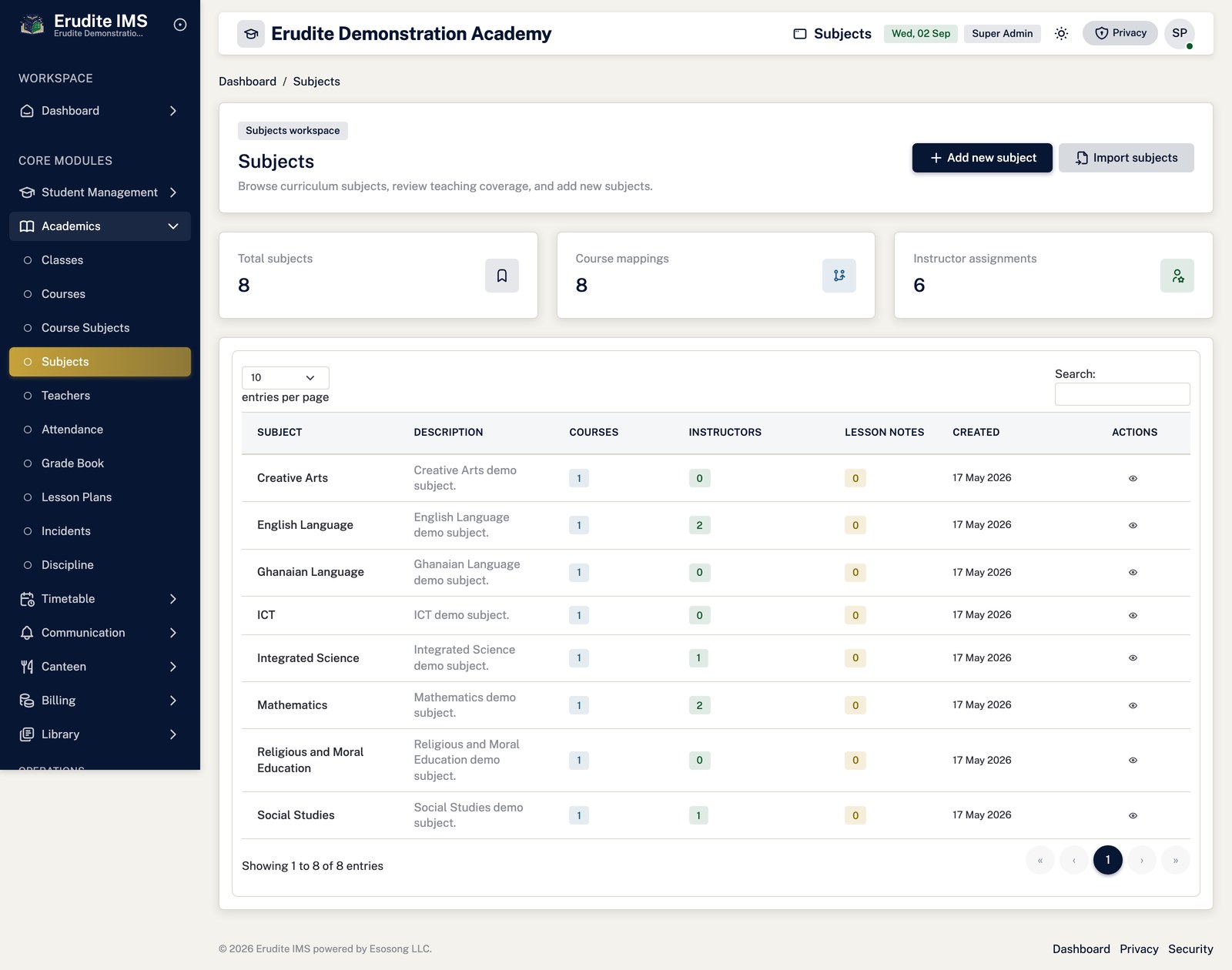Open Classes in the sidebar
1232x970 pixels.
click(x=100, y=260)
